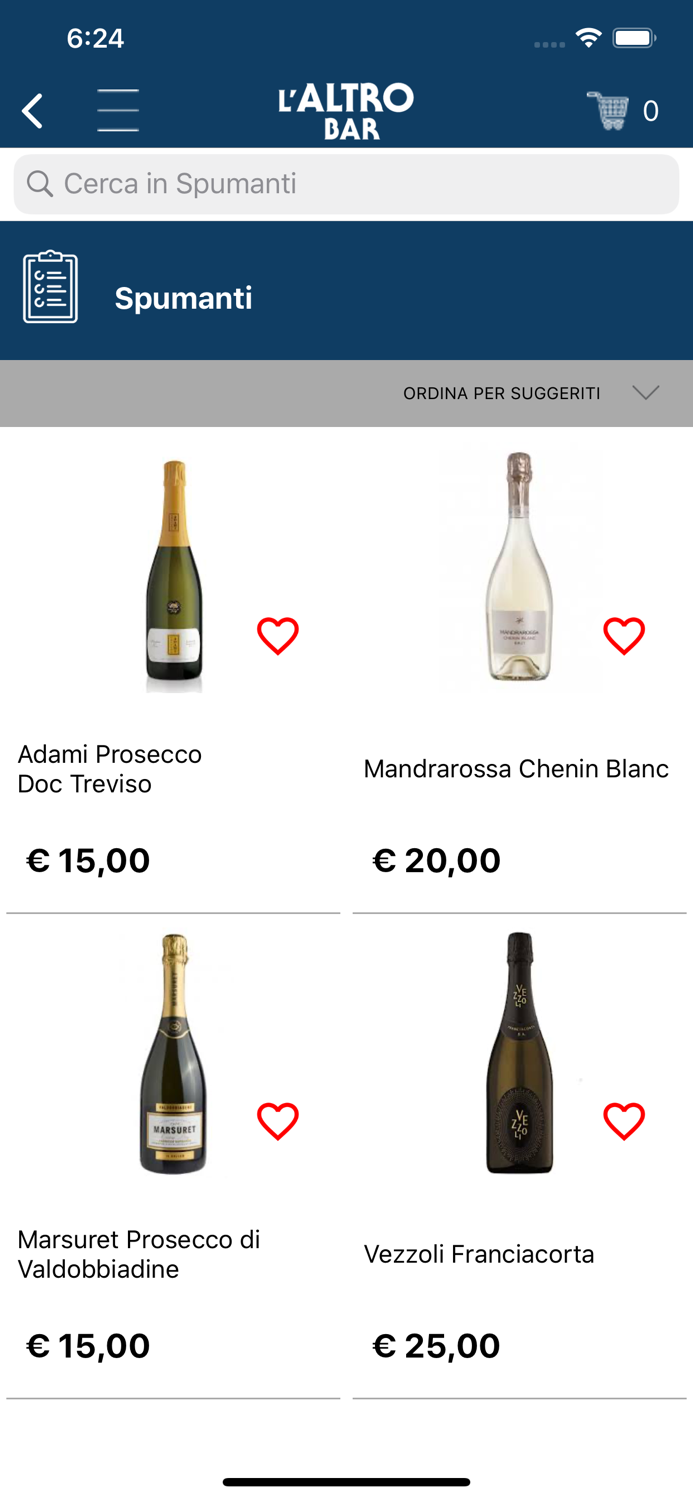
Task: Open the Marsuret Prosecco di Valdobbiadine title
Action: pos(139,1254)
